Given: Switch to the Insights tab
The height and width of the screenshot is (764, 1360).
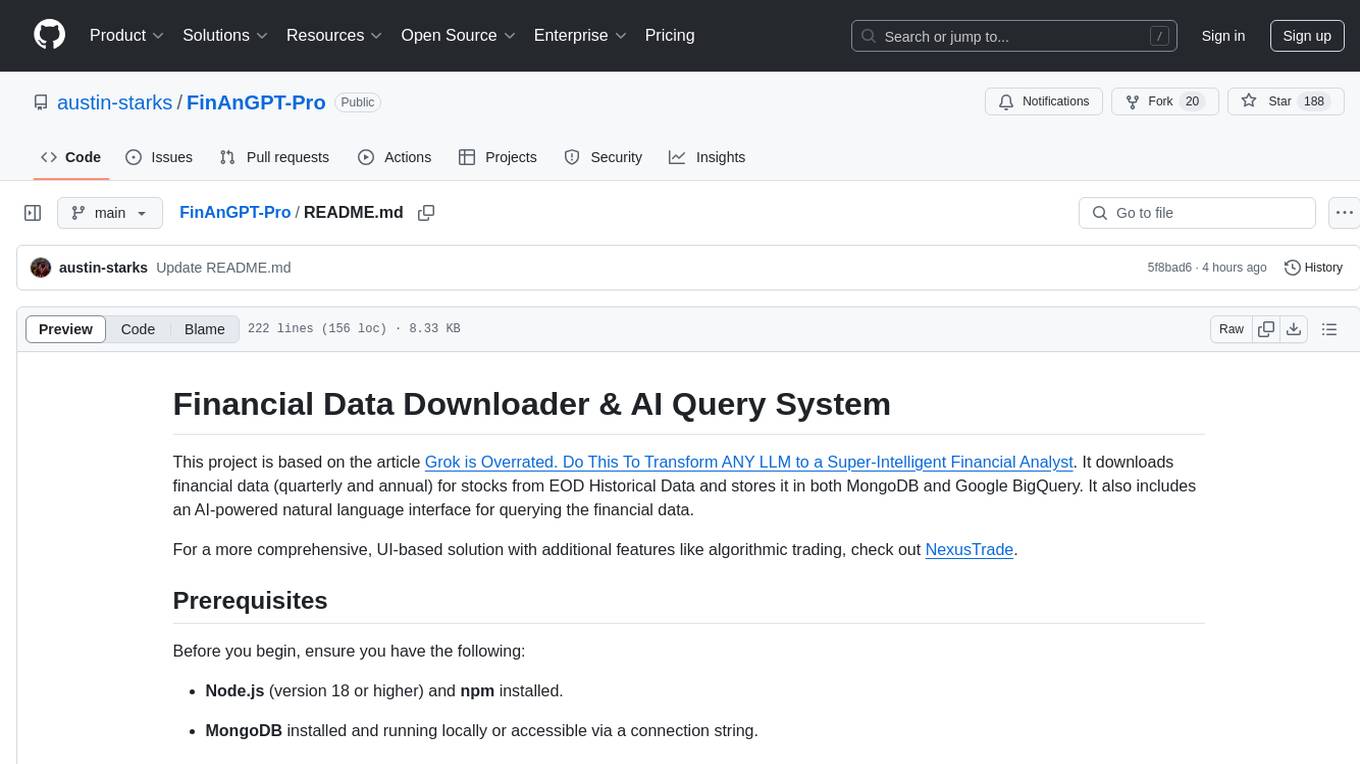Looking at the screenshot, I should pos(707,157).
